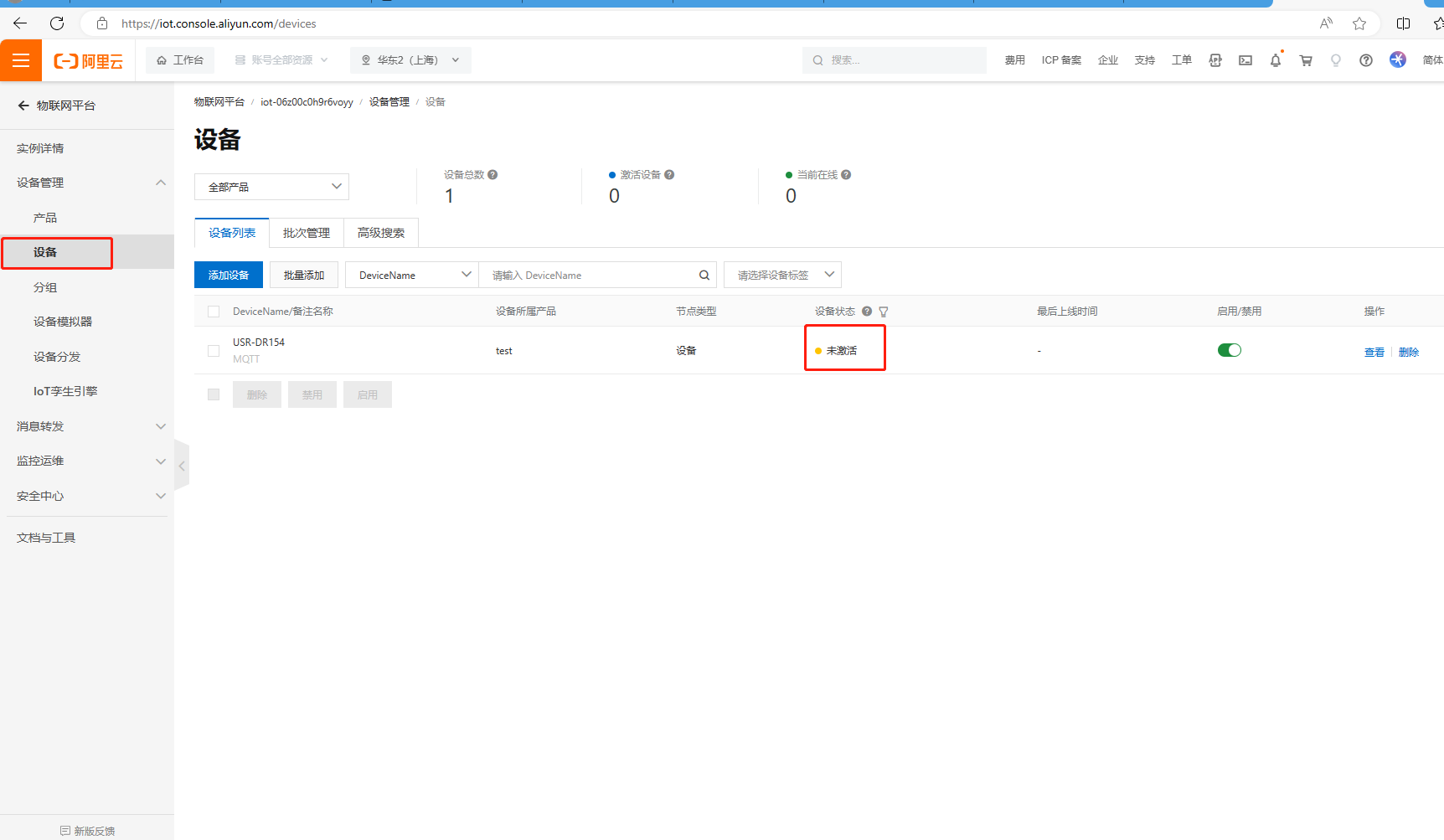Click the 请输入 DeviceName input field
1444x840 pixels.
coord(590,276)
